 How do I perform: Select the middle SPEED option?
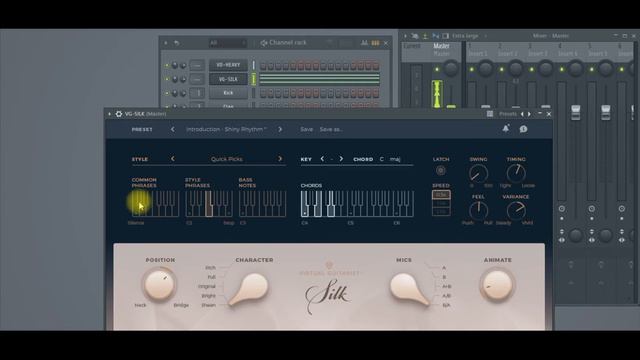pos(441,203)
